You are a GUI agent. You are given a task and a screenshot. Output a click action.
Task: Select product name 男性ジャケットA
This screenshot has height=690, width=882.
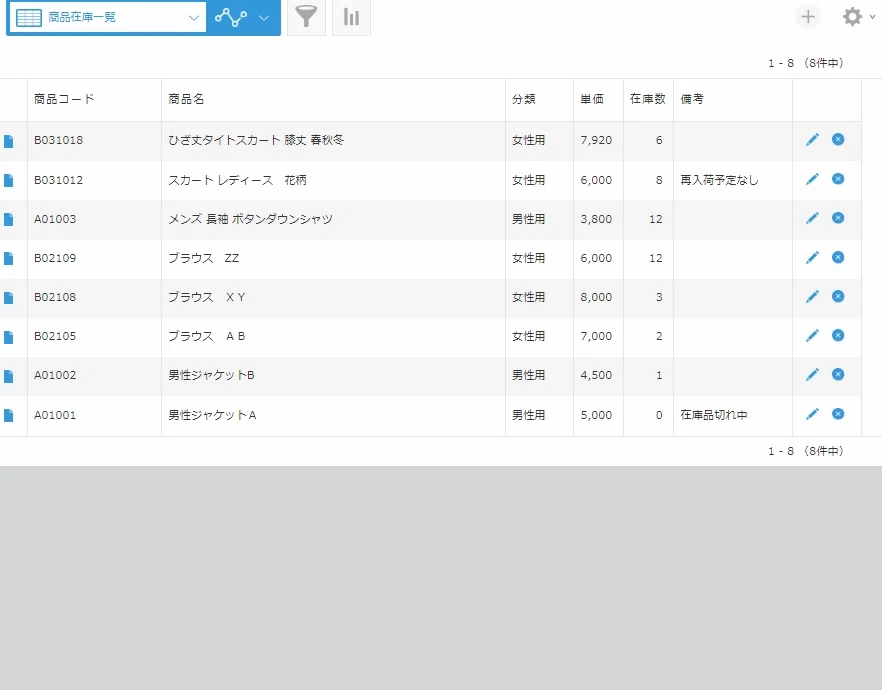point(212,415)
